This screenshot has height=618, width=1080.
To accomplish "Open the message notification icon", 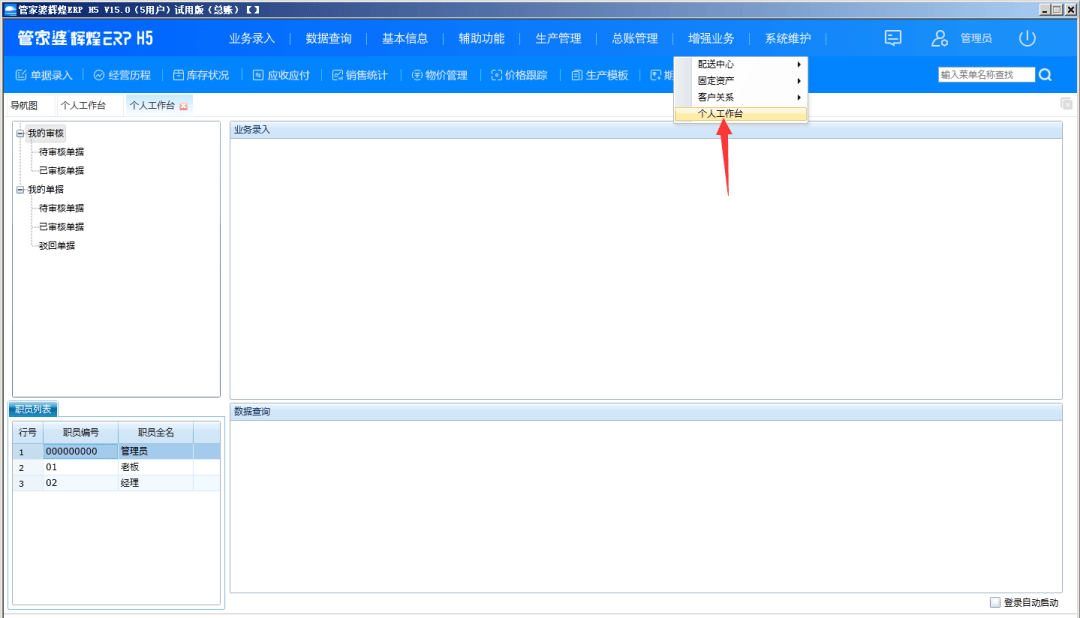I will [893, 38].
